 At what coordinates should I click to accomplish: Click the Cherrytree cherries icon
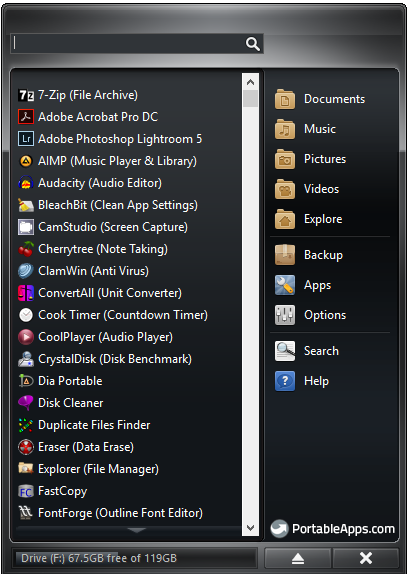coord(26,249)
